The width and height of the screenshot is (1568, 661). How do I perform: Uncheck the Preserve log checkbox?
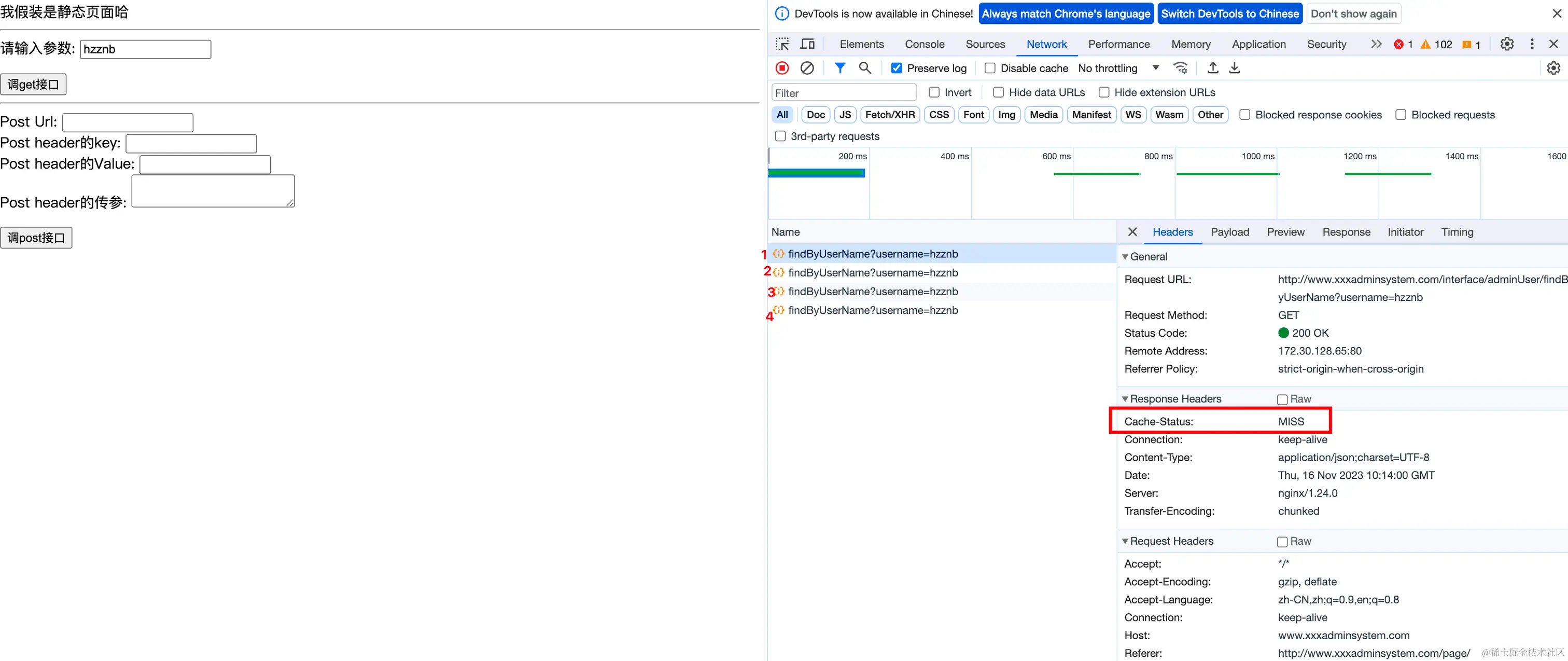(897, 68)
